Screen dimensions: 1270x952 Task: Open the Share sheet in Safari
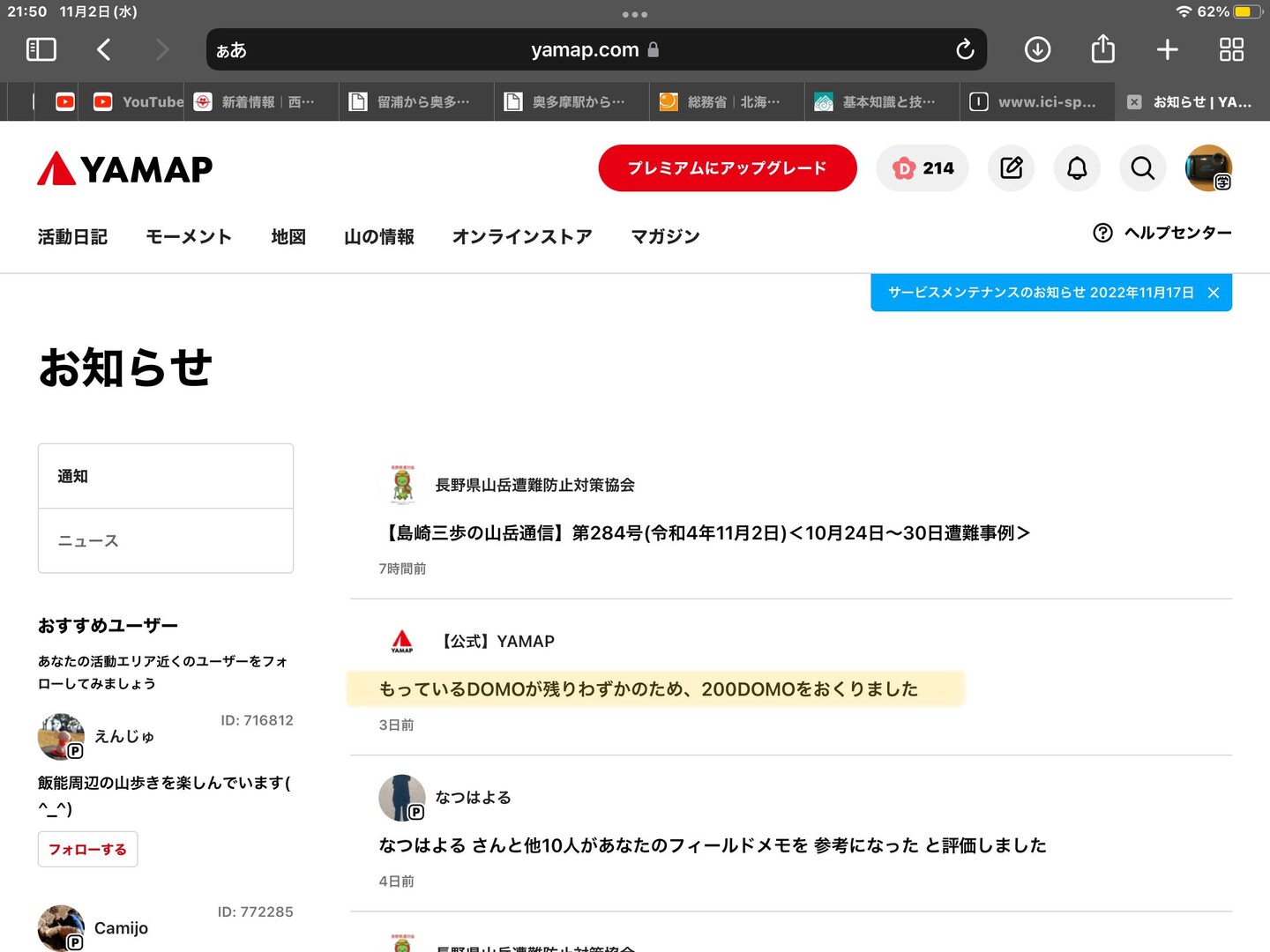tap(1102, 49)
